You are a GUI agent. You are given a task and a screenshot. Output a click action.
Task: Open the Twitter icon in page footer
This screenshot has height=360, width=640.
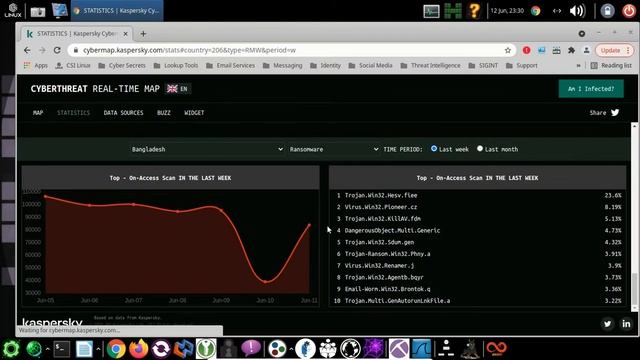tap(607, 324)
